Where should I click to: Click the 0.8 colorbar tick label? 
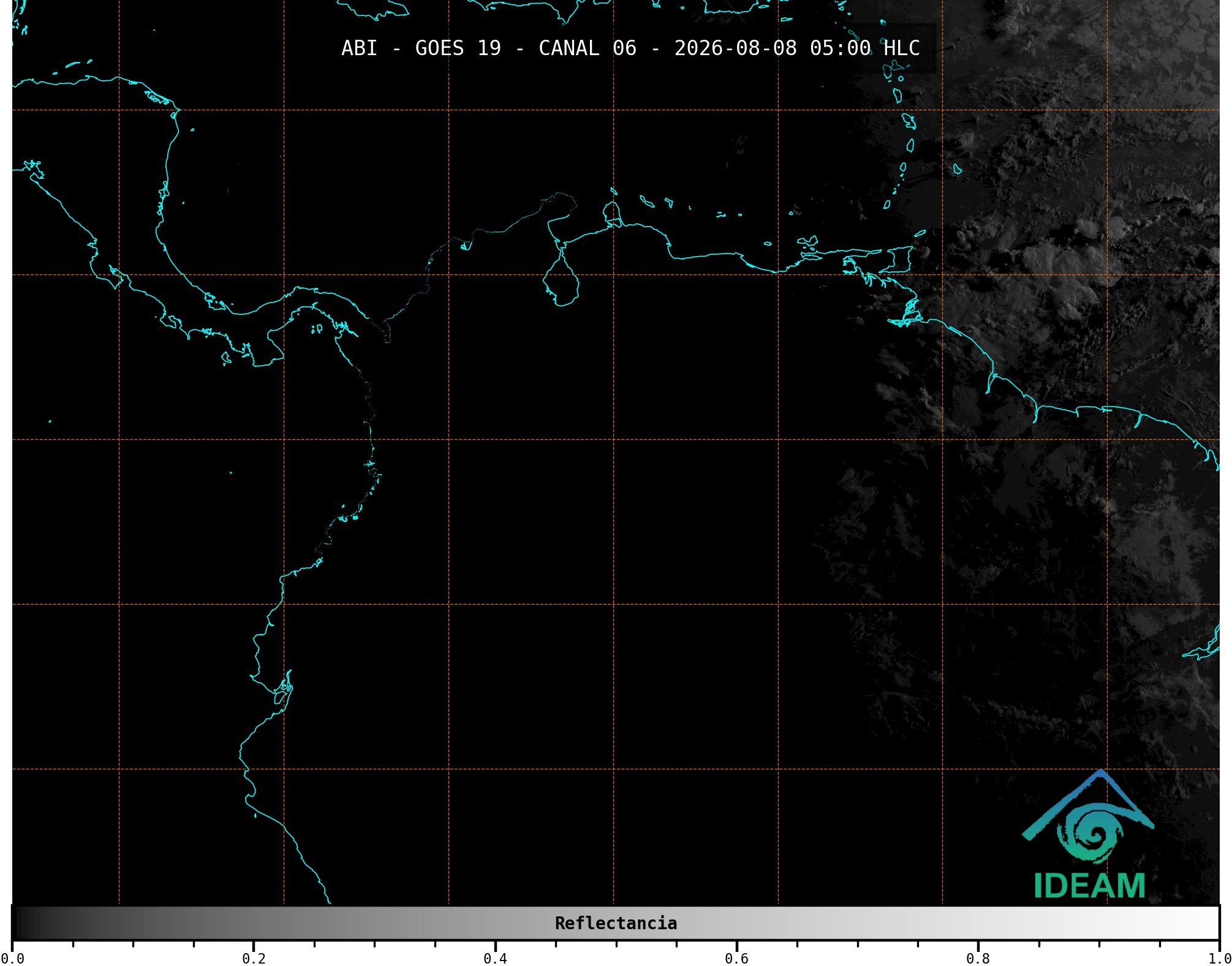click(978, 959)
